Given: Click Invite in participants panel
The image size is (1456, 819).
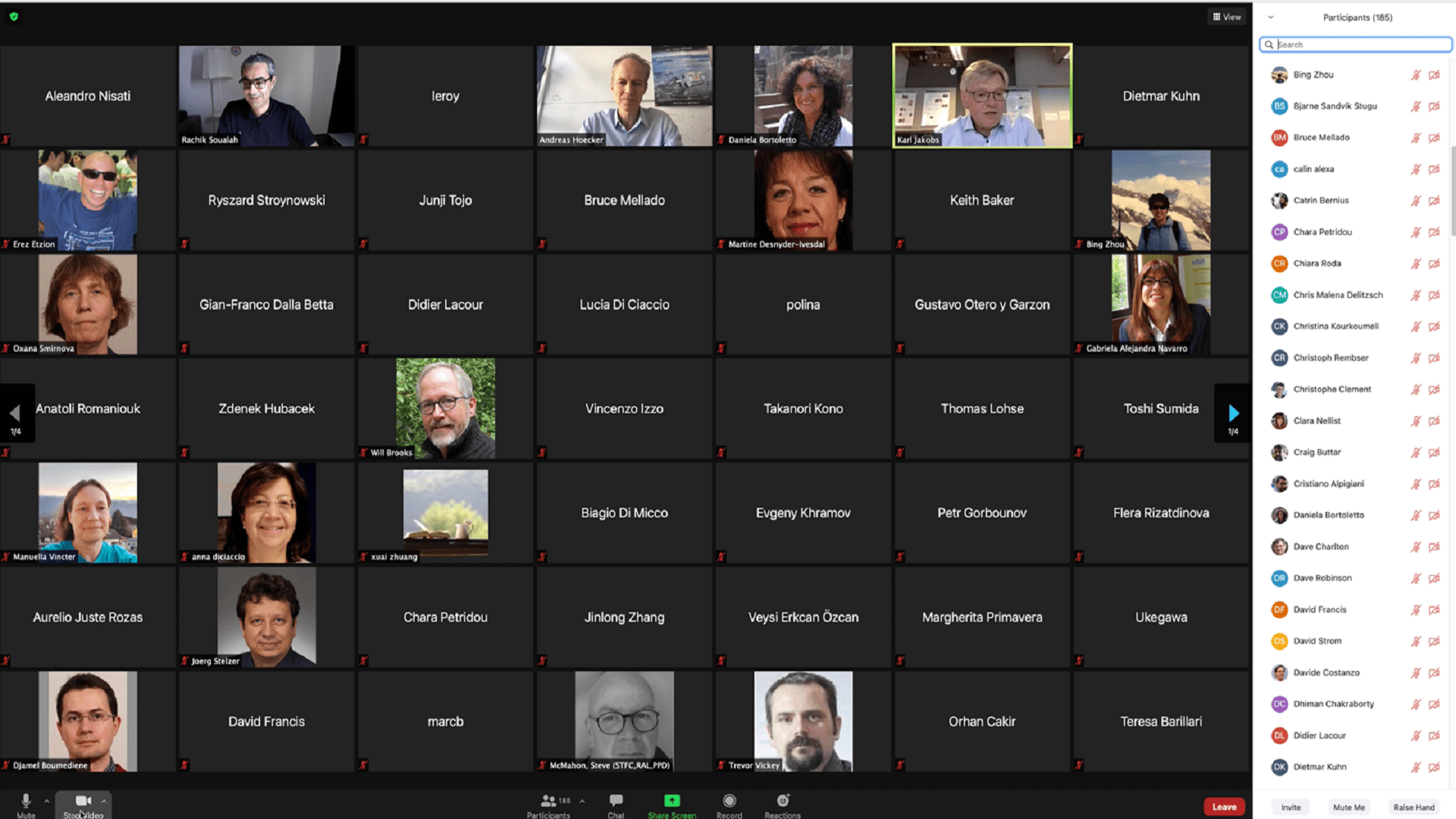Looking at the screenshot, I should click(1291, 806).
